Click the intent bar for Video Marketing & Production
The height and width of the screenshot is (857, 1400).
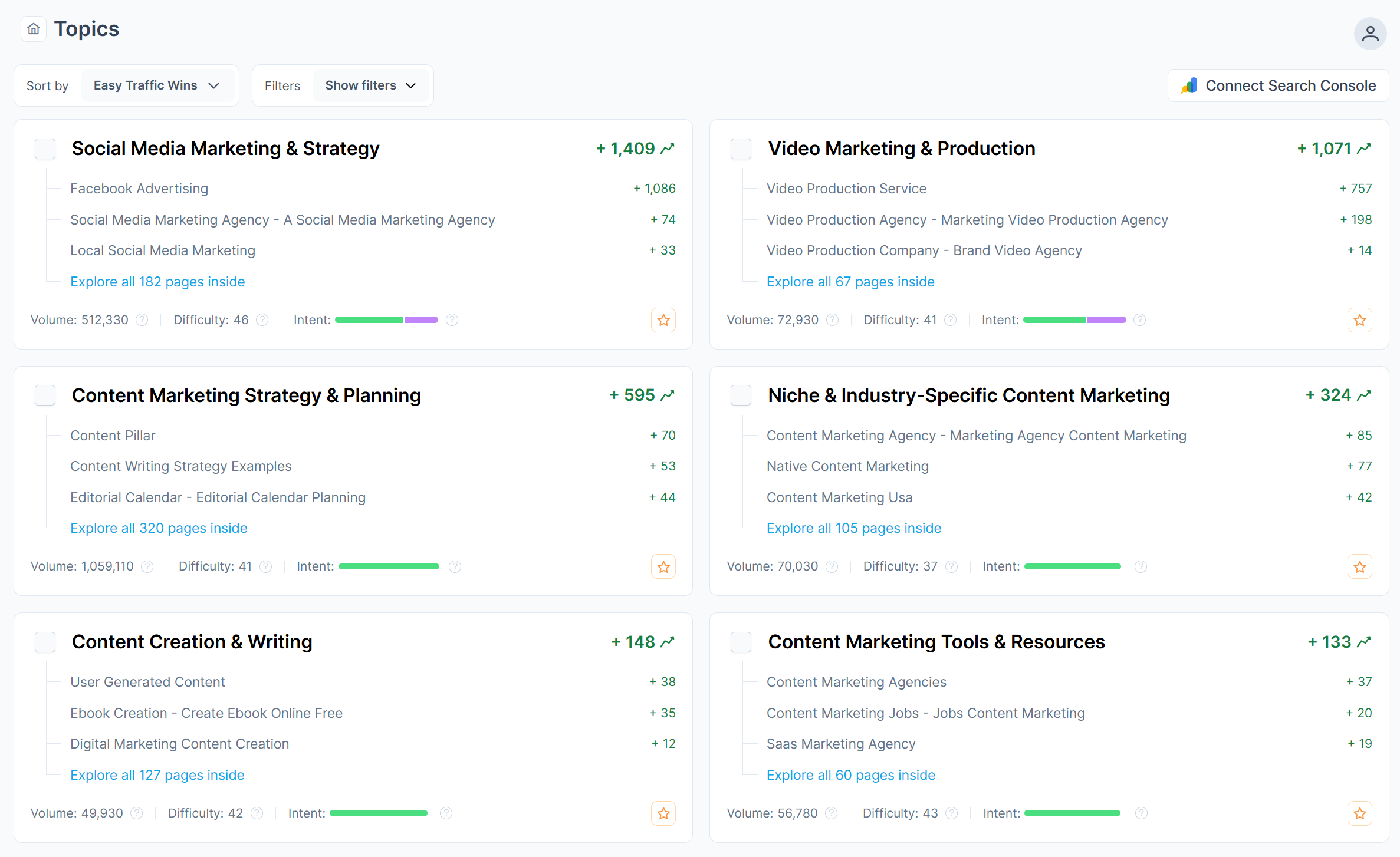[x=1074, y=320]
